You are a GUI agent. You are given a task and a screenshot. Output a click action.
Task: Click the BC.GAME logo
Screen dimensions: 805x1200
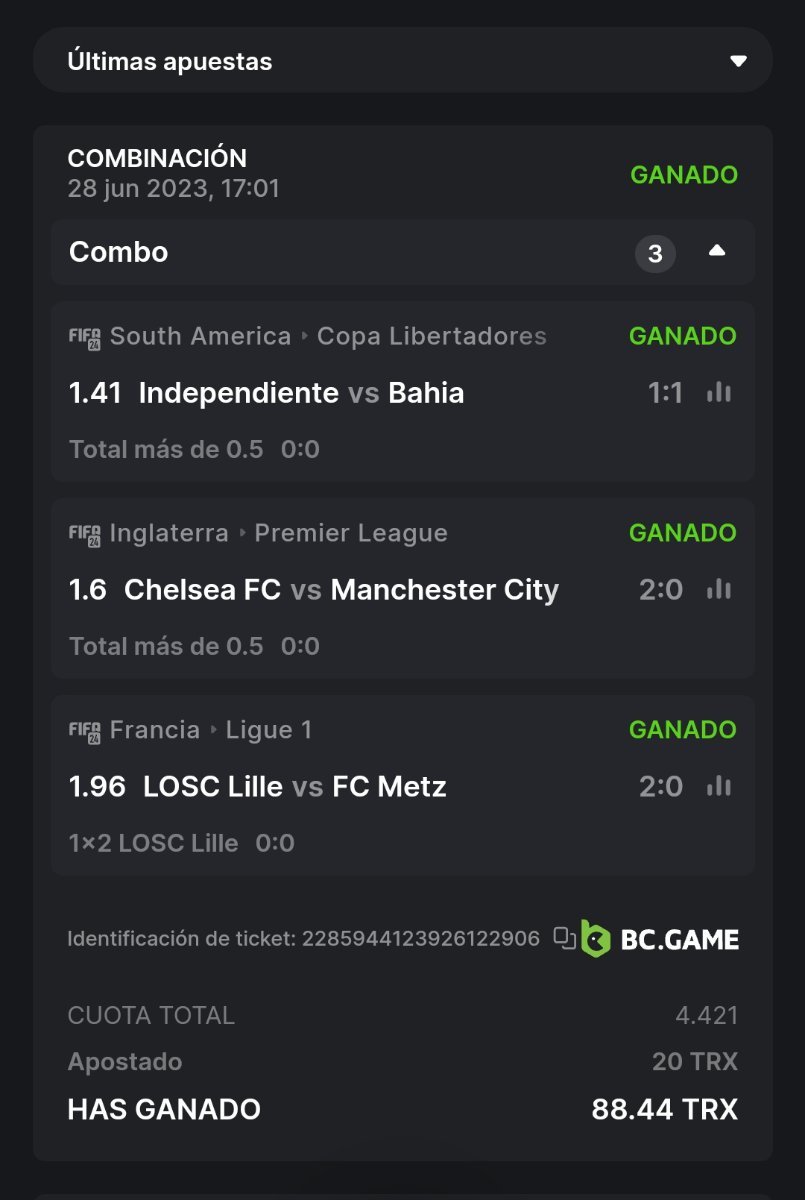(660, 939)
